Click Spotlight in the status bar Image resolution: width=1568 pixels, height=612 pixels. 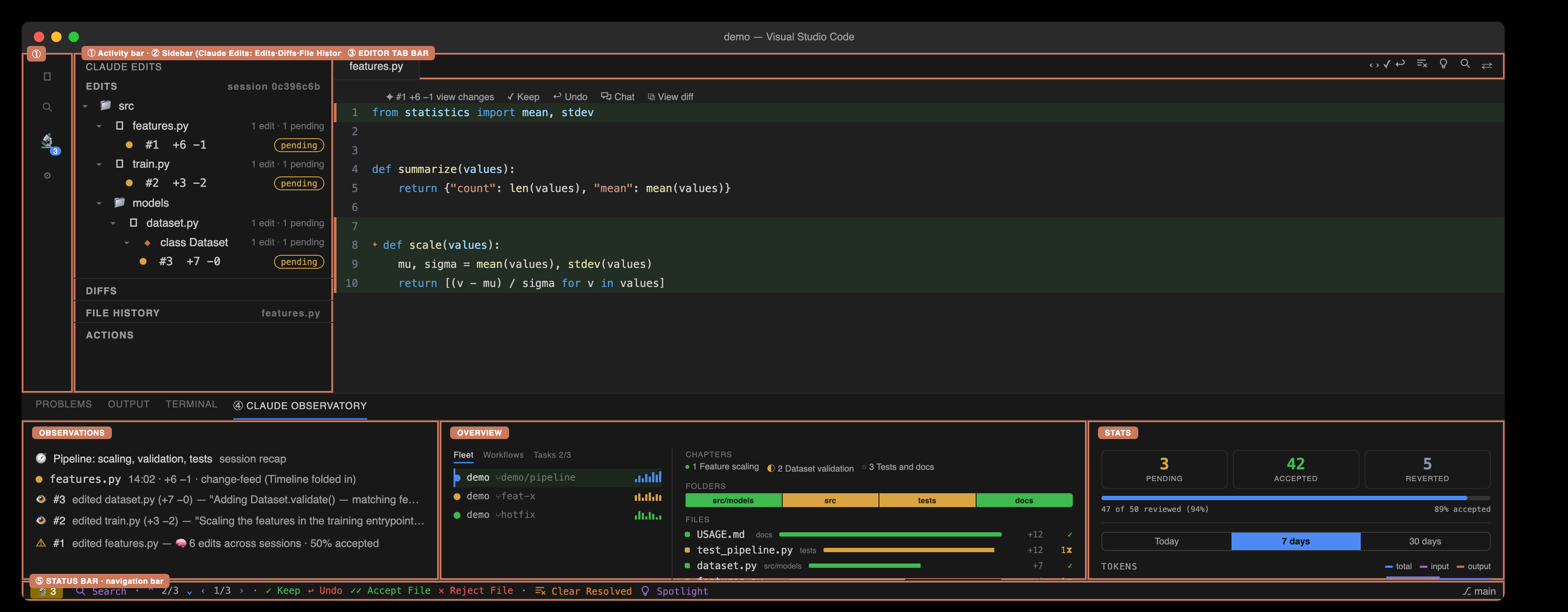click(x=675, y=591)
